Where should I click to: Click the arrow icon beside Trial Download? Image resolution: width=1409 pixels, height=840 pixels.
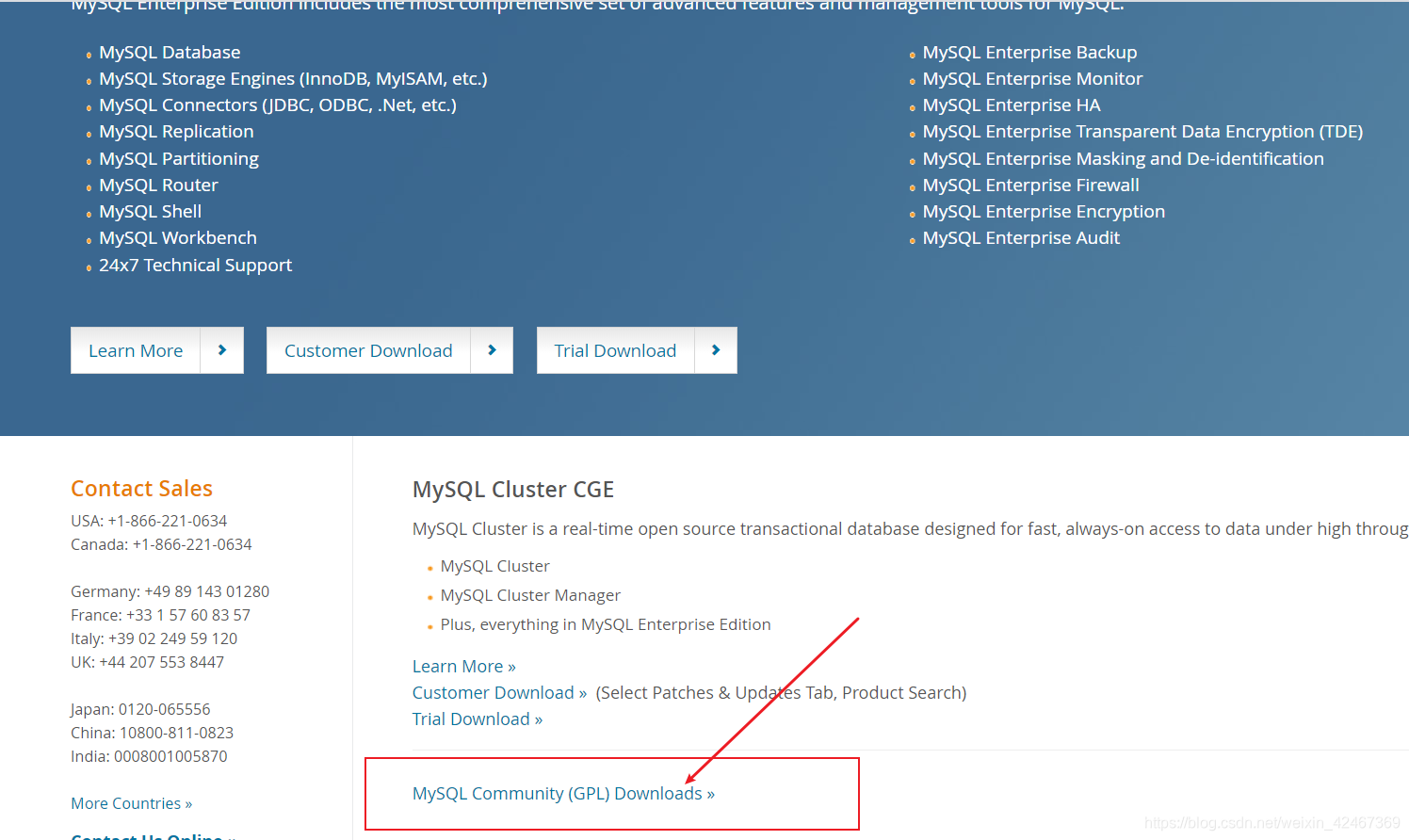tap(716, 350)
